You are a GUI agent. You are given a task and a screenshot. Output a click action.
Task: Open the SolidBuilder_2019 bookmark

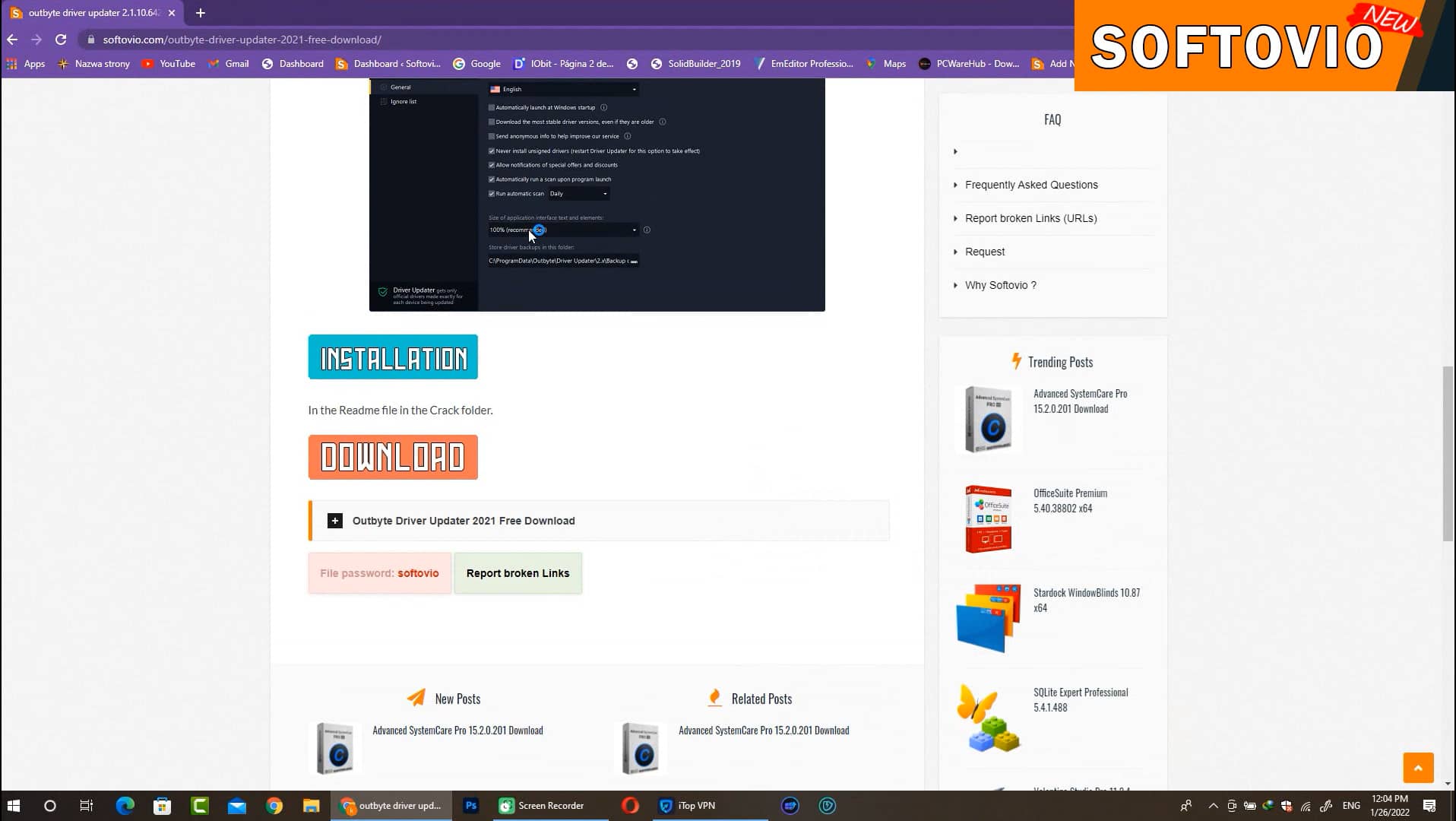click(695, 64)
